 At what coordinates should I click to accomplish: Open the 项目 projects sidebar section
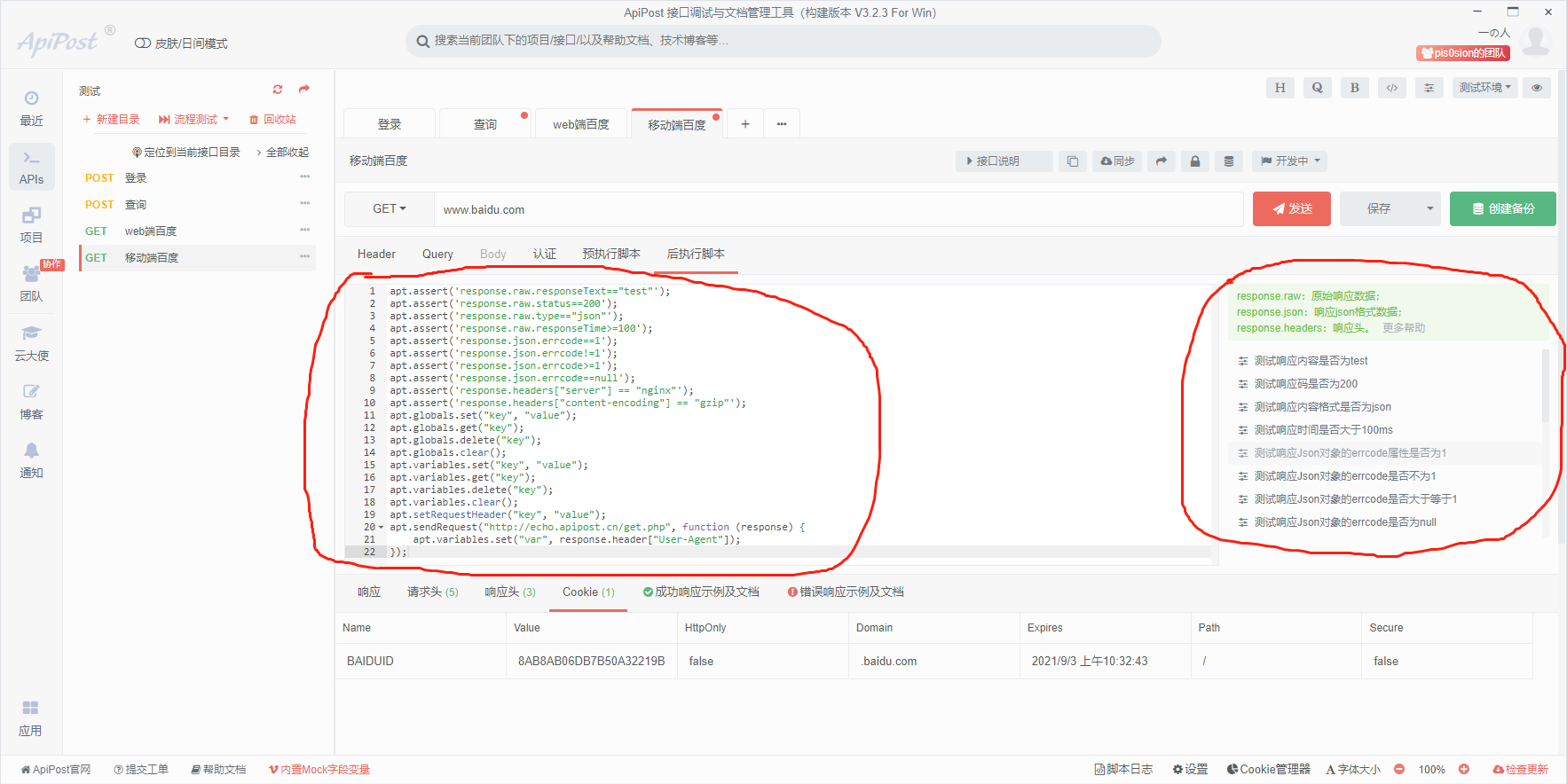pos(31,225)
